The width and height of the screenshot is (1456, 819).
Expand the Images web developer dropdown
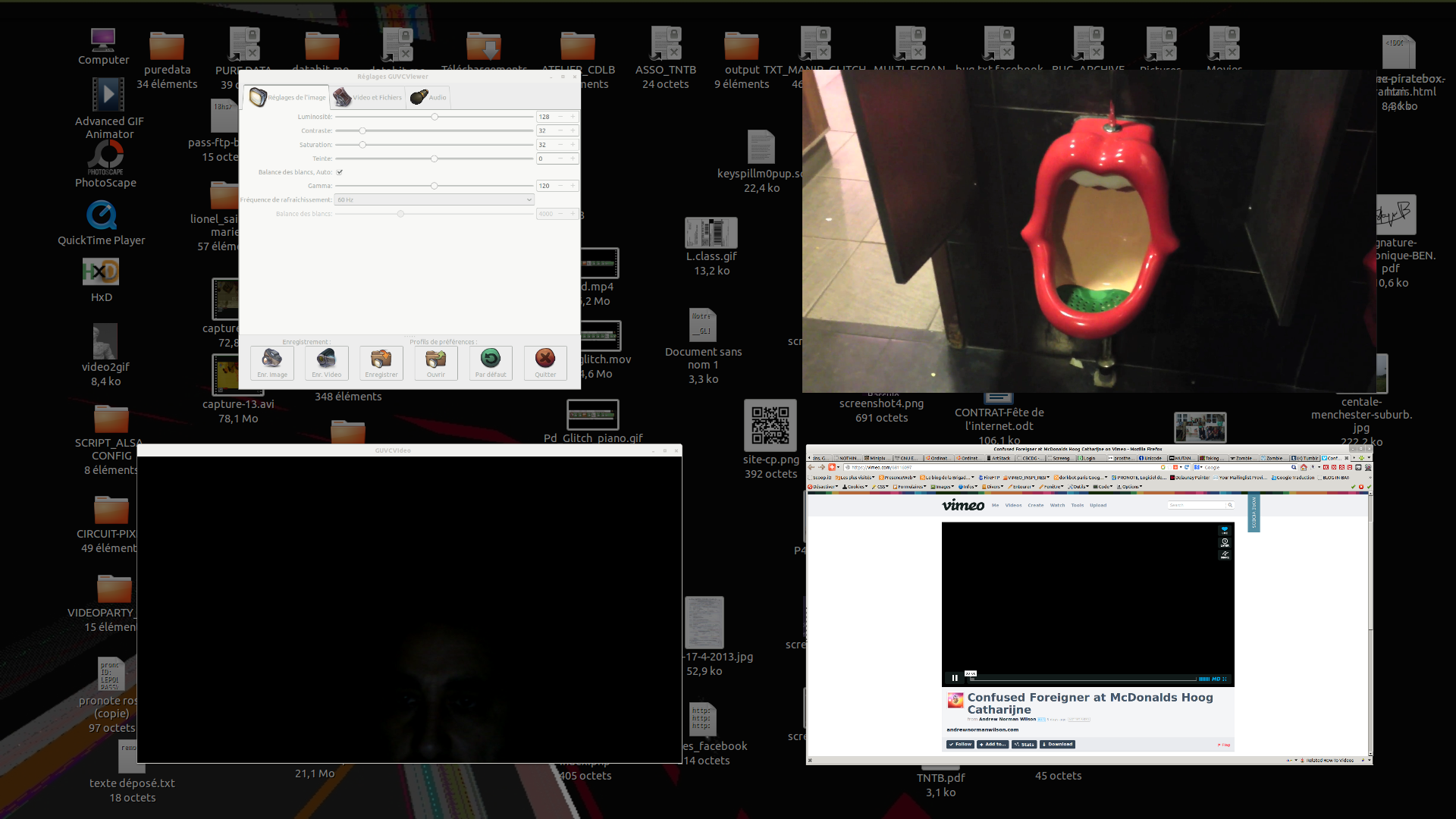[943, 487]
